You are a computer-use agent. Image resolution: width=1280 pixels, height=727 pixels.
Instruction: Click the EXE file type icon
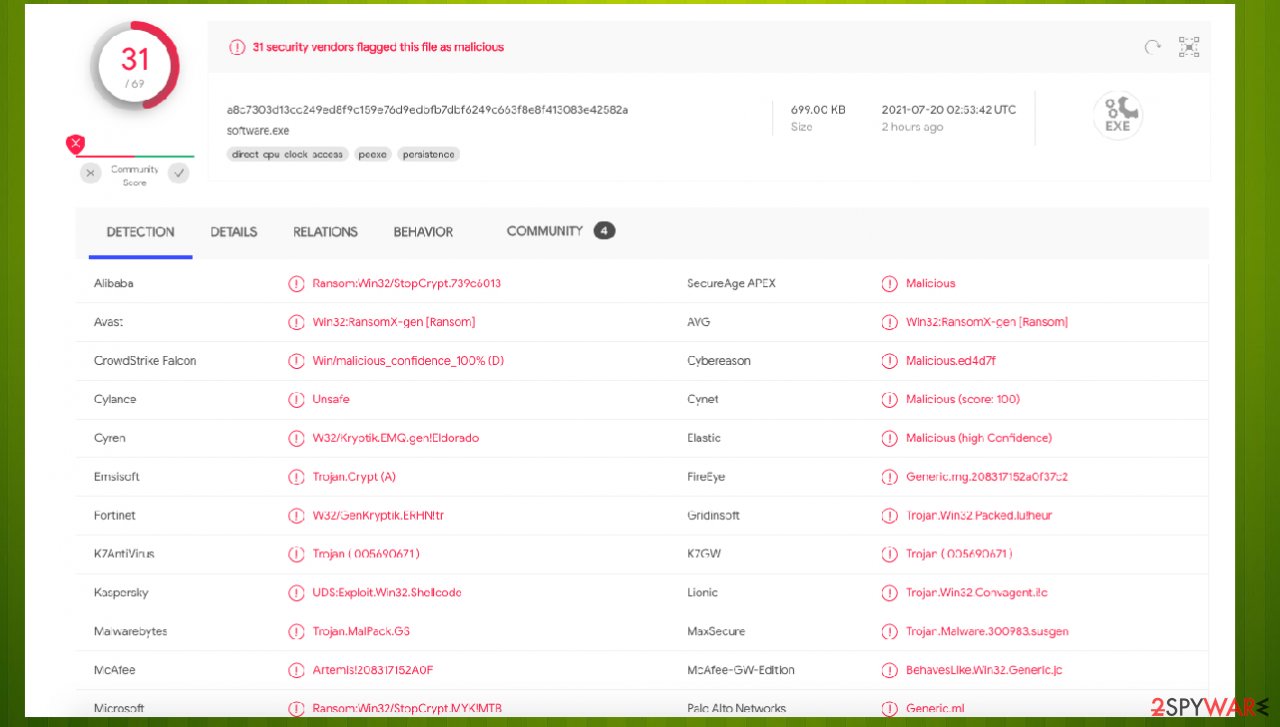1118,116
